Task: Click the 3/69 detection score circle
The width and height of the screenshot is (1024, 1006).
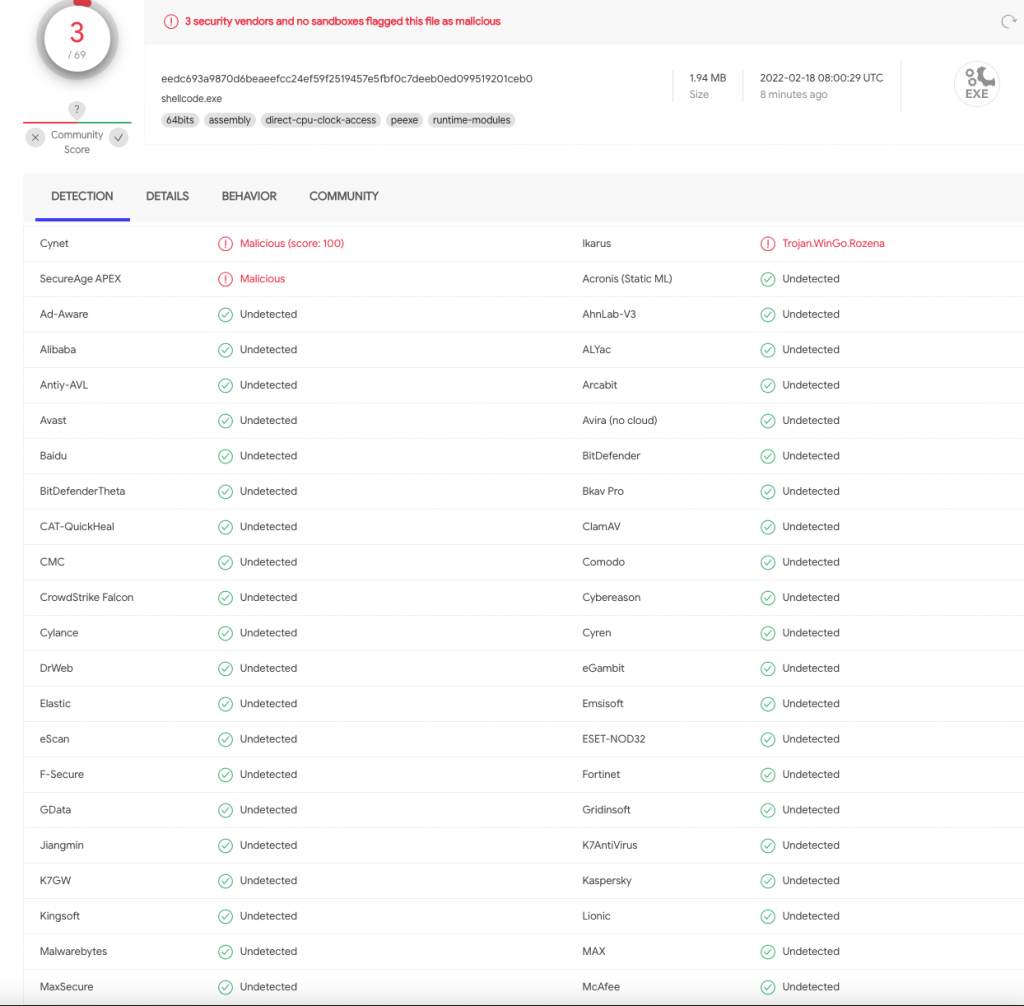Action: click(77, 40)
